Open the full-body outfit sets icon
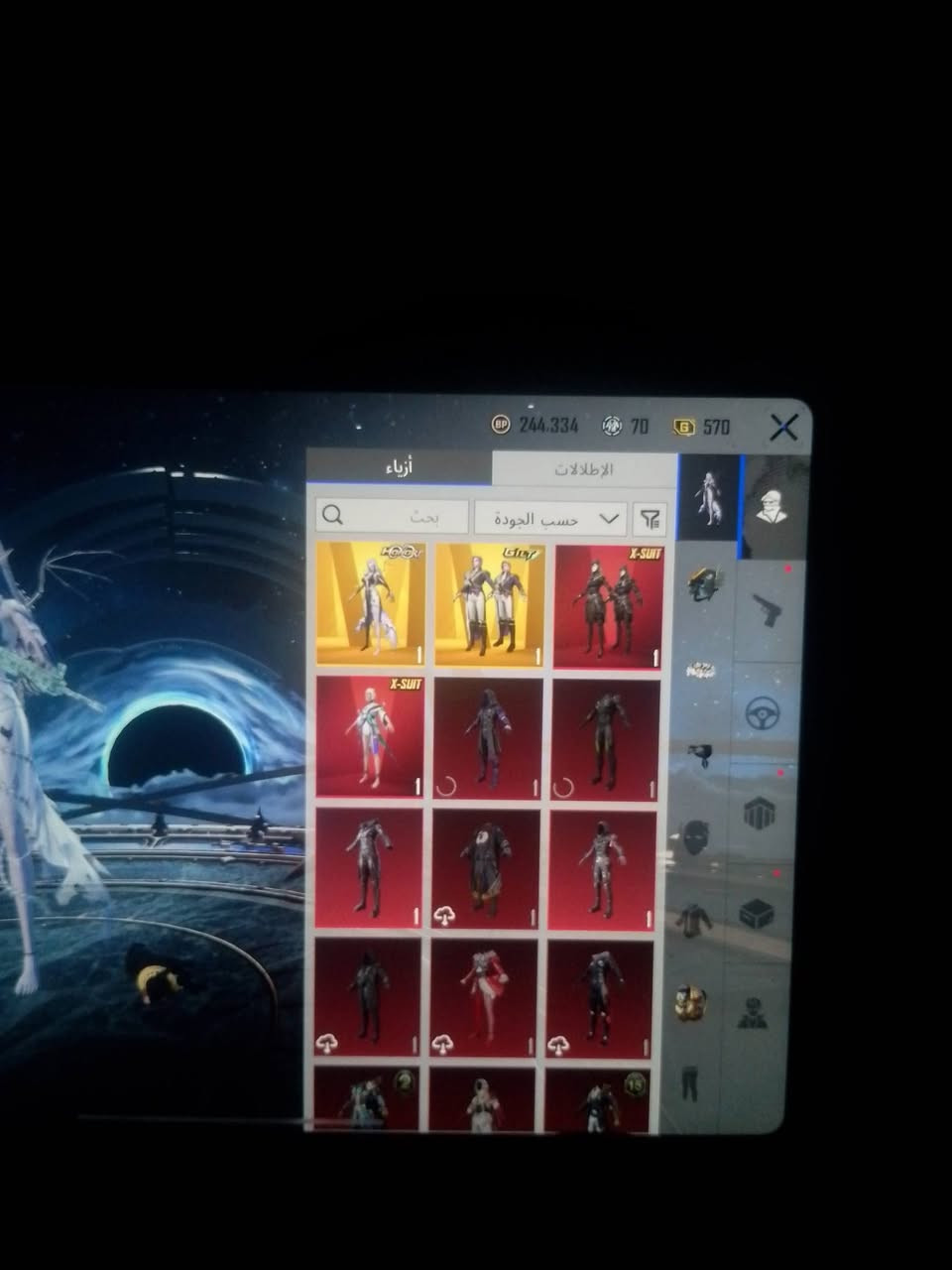Screen dimensions: 952x1270 710,497
